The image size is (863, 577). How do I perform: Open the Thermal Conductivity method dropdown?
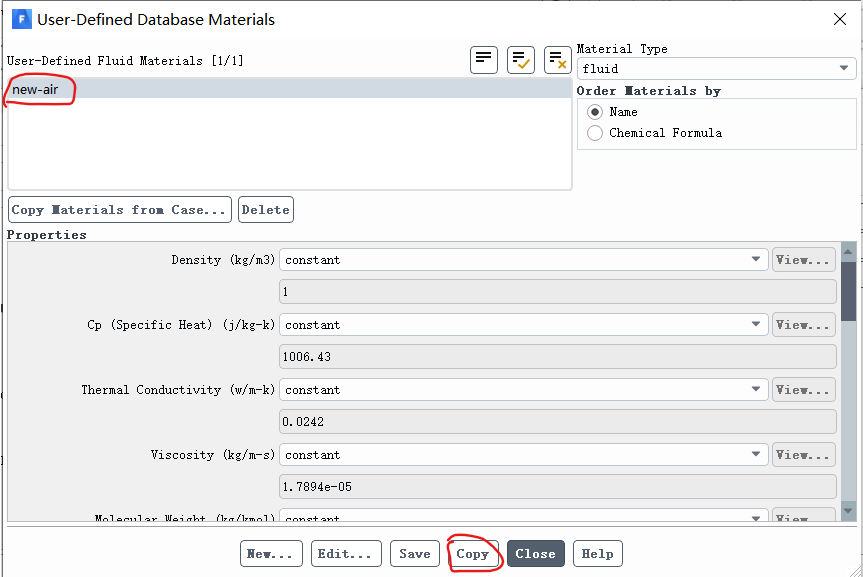pos(523,390)
